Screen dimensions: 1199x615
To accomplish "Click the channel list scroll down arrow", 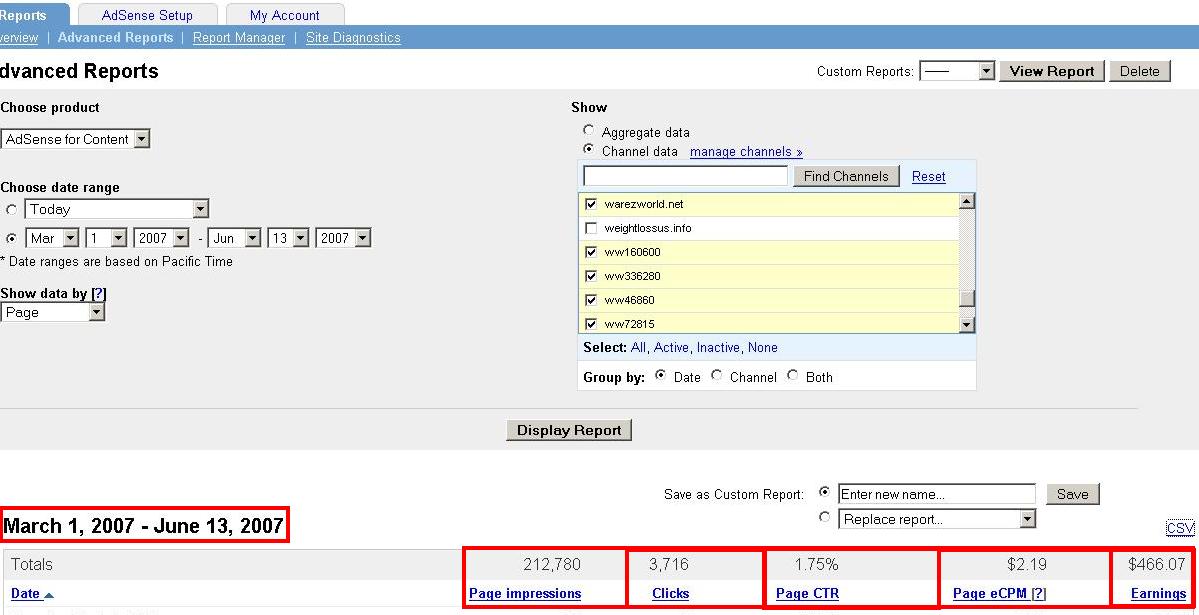I will tap(967, 325).
